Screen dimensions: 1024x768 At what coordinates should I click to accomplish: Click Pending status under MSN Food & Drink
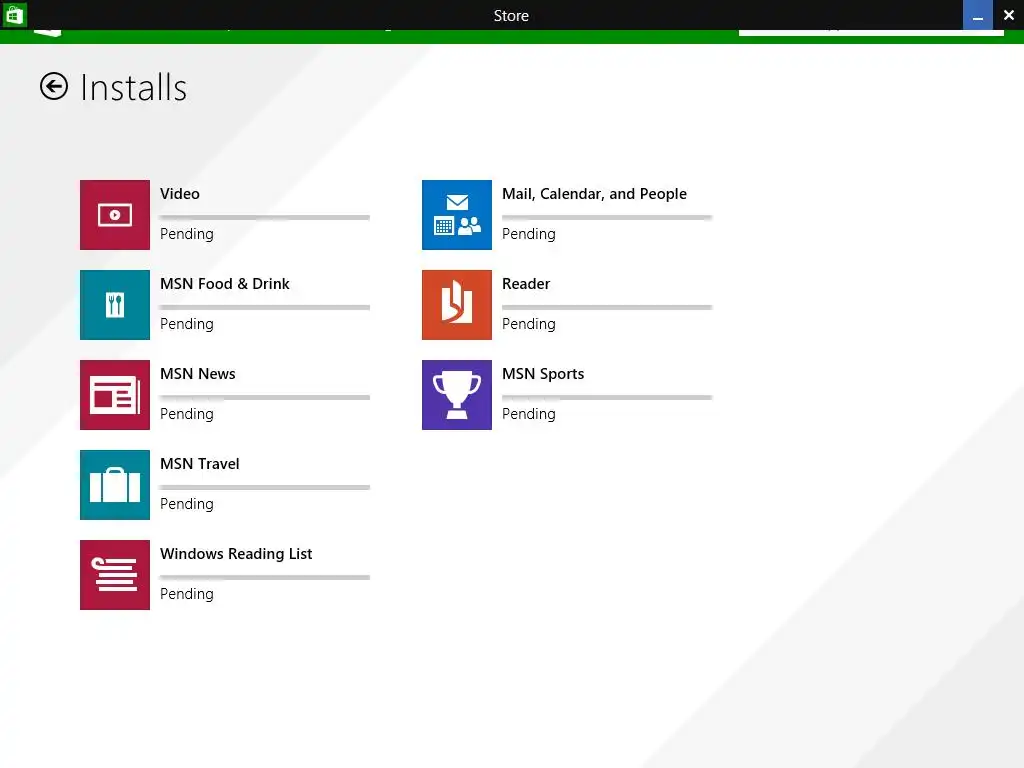(x=187, y=325)
